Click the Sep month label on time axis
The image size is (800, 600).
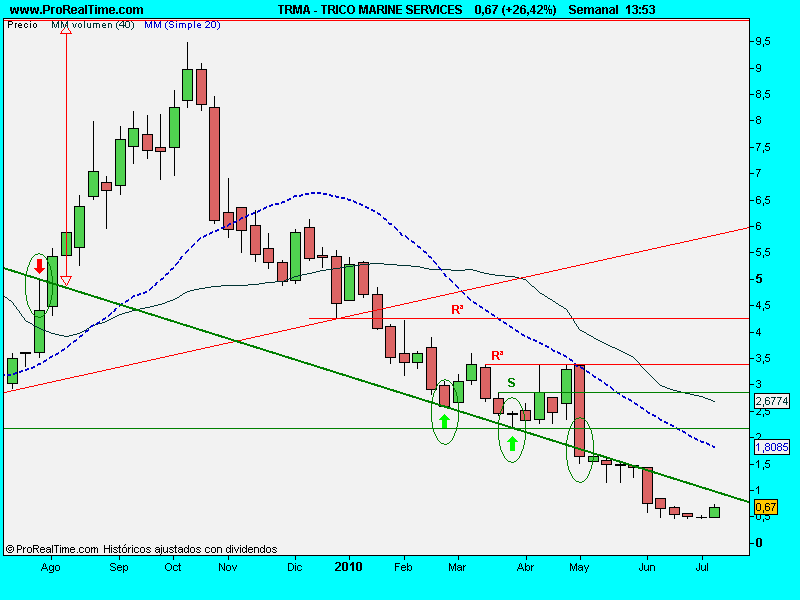pos(119,567)
